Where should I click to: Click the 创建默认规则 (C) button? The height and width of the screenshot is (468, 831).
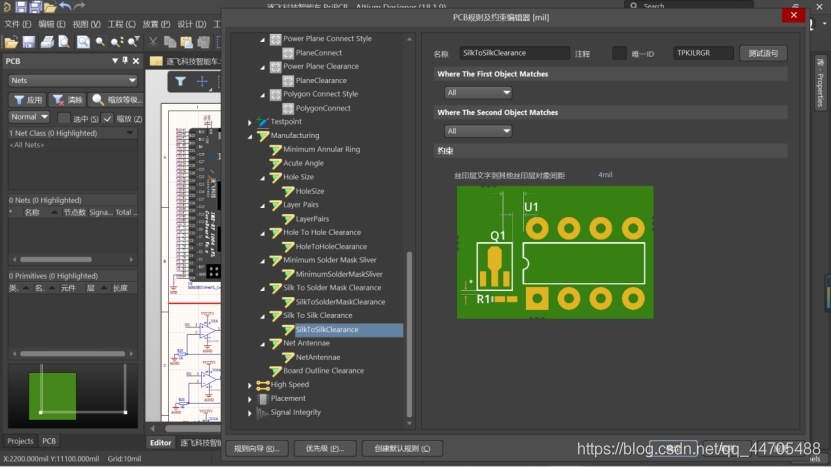click(x=402, y=448)
